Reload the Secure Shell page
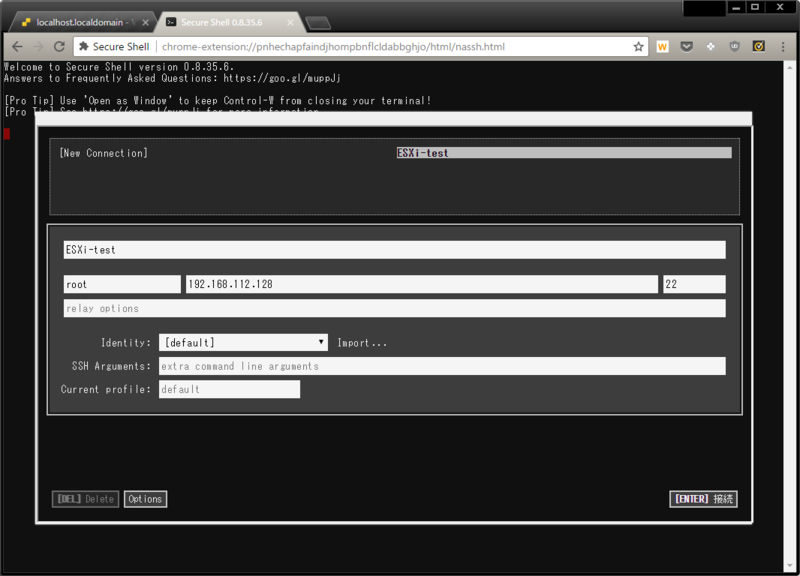Screen dimensions: 800x576 click(x=59, y=46)
